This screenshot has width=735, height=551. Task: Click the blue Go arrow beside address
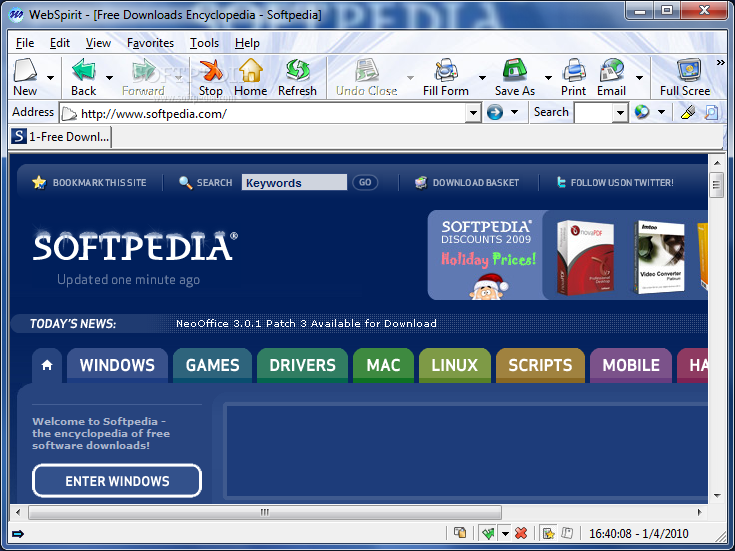pyautogui.click(x=495, y=113)
